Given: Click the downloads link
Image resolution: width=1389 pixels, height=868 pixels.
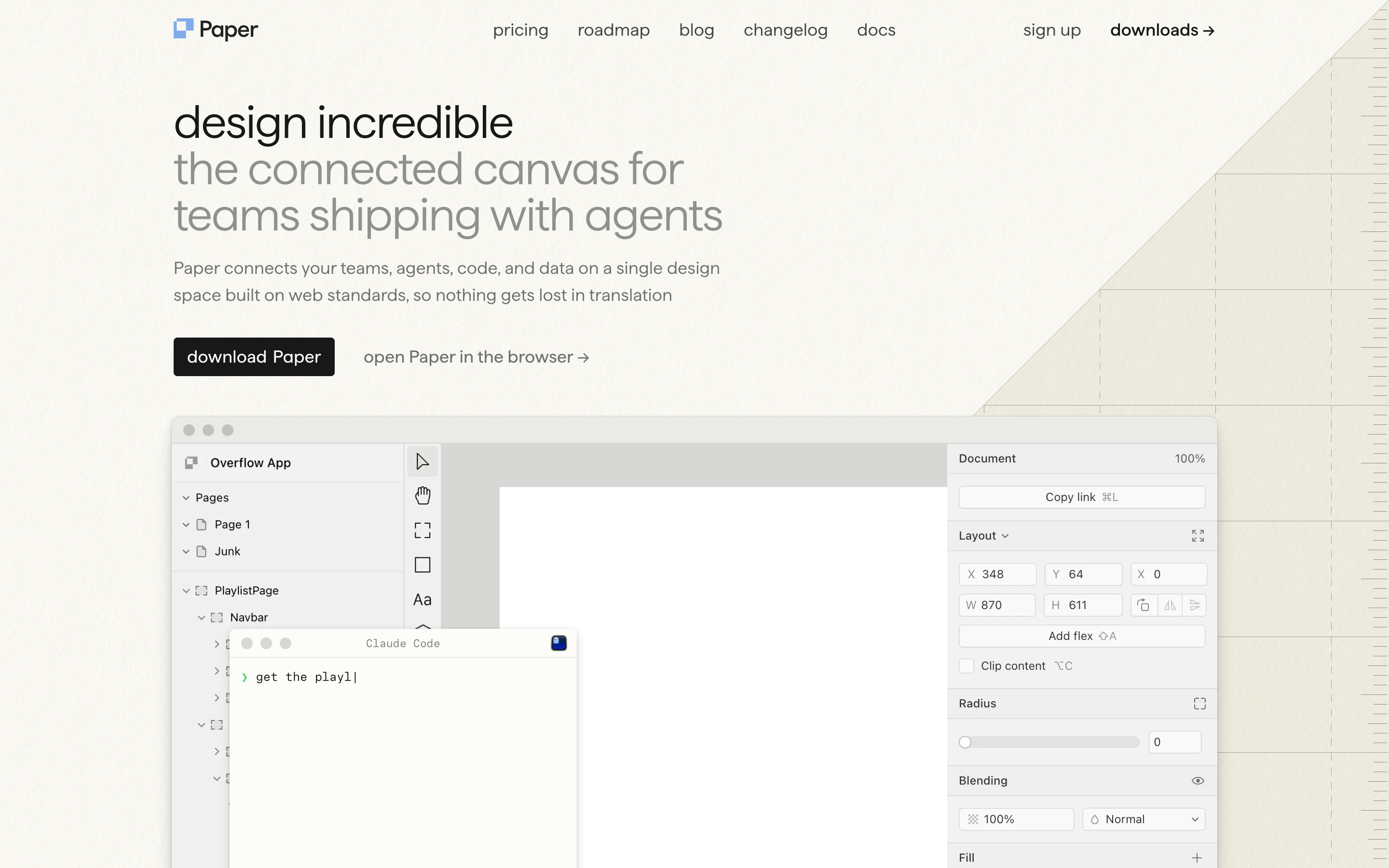Looking at the screenshot, I should pyautogui.click(x=1163, y=30).
